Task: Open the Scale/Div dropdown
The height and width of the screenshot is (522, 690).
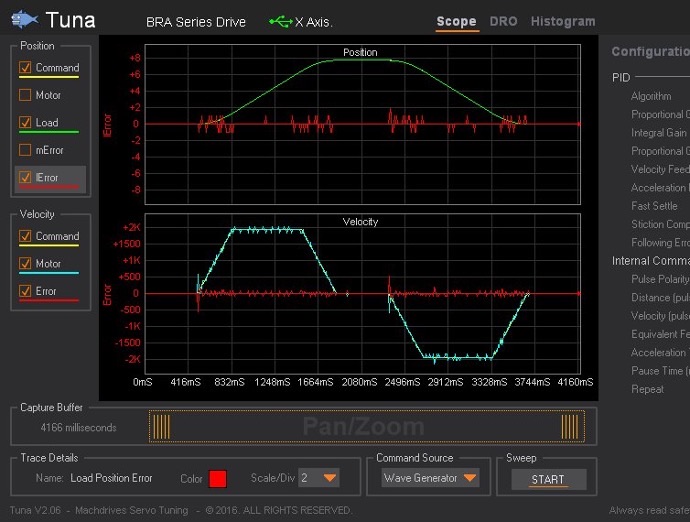Action: 319,478
